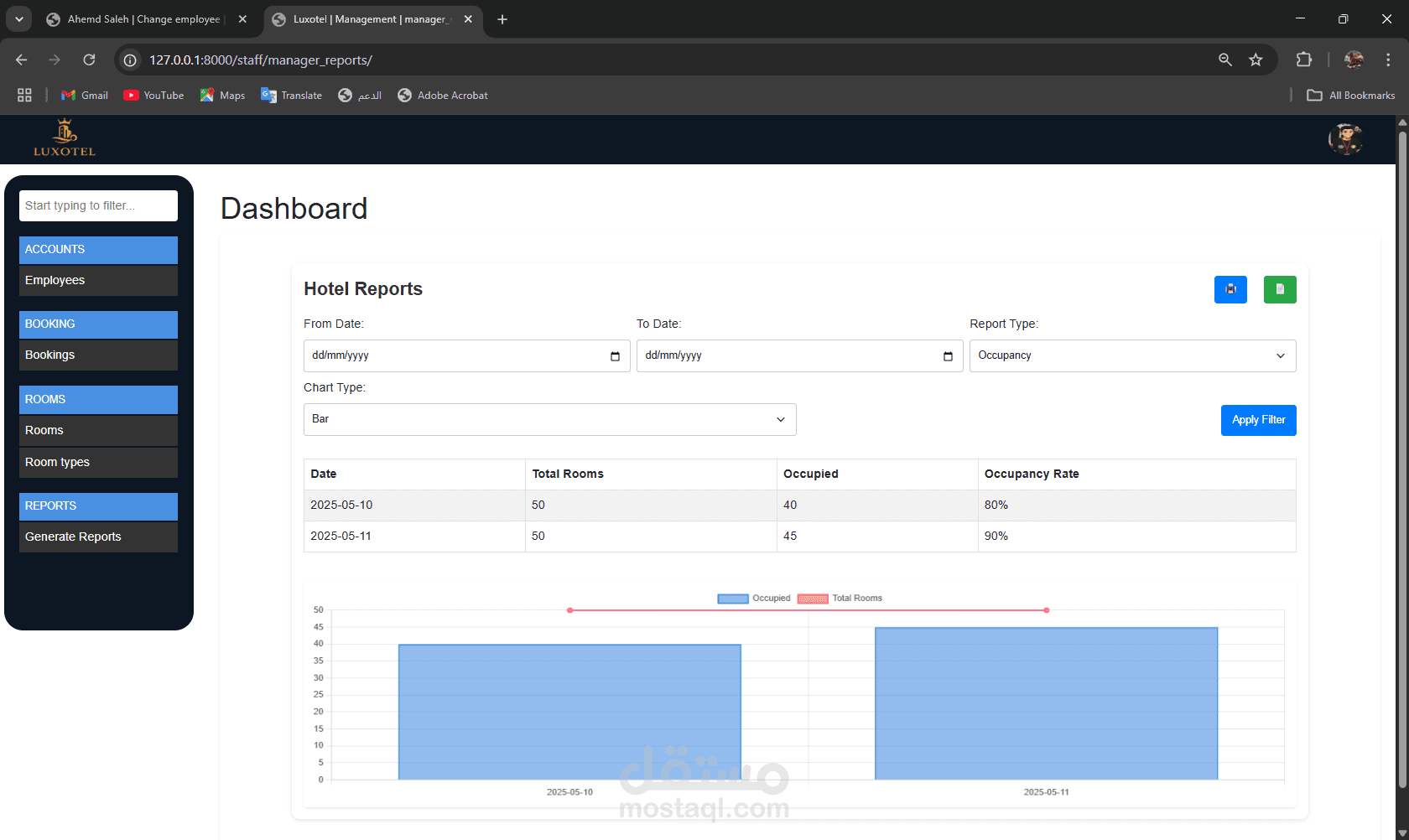1409x840 pixels.
Task: Open the browser extensions puzzle icon
Action: [1303, 60]
